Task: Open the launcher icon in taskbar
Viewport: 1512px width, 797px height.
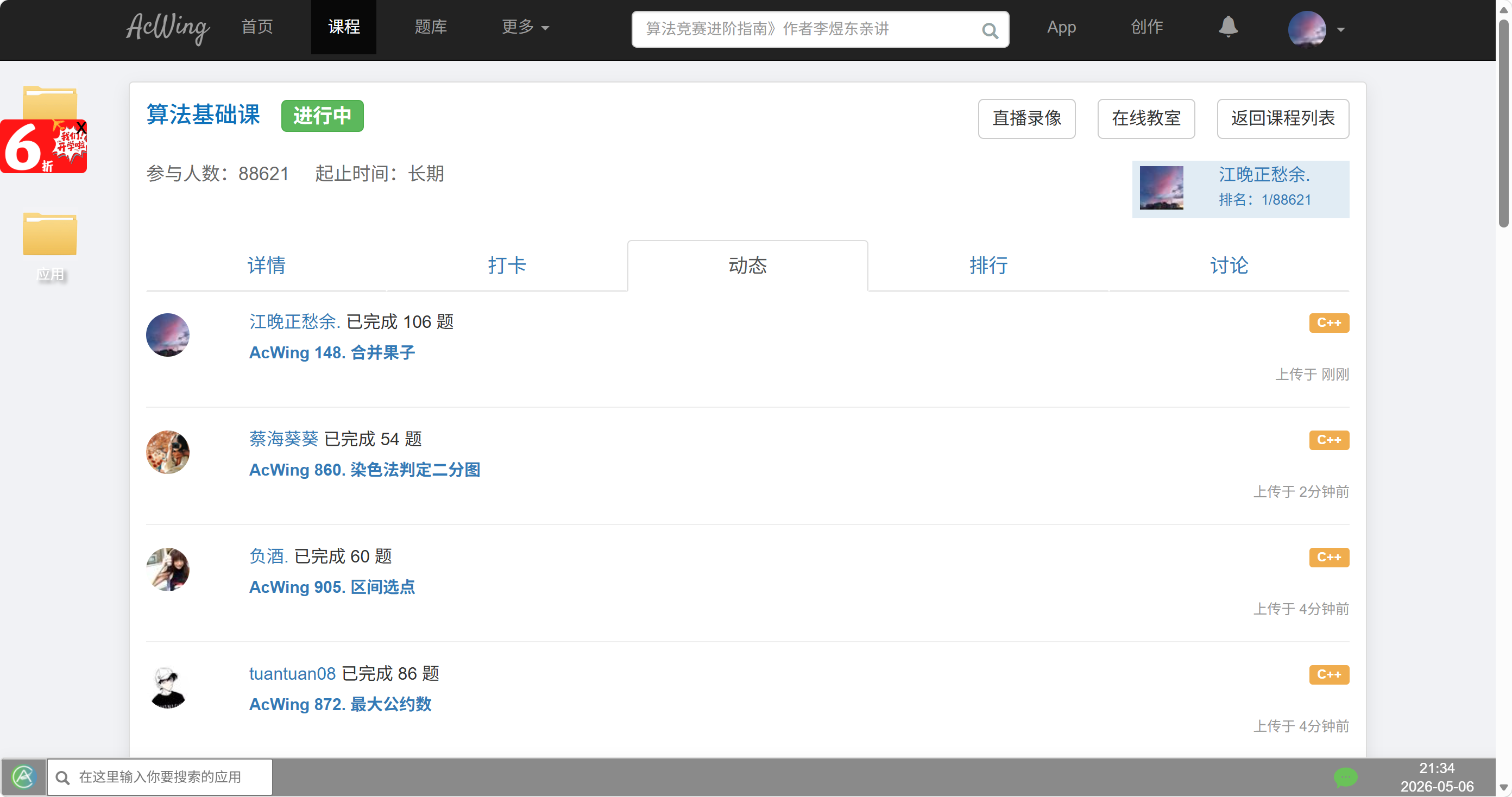Action: [x=23, y=777]
